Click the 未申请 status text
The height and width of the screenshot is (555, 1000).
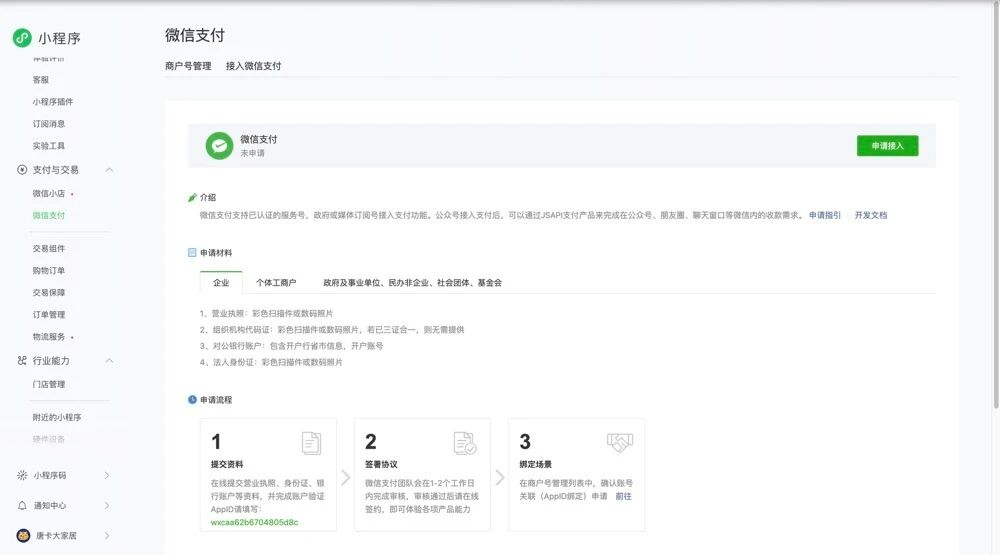click(x=253, y=153)
